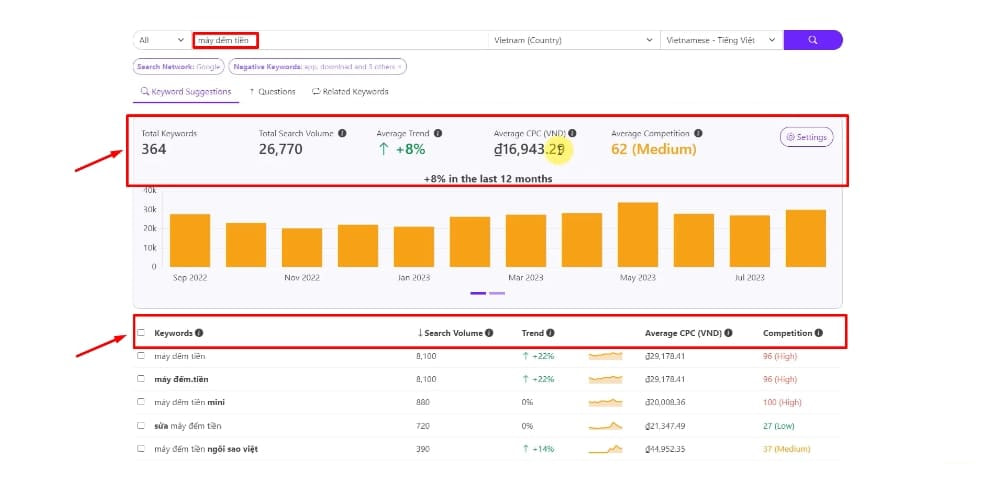Click the 390 search volume value
The width and height of the screenshot is (1000, 500).
423,449
